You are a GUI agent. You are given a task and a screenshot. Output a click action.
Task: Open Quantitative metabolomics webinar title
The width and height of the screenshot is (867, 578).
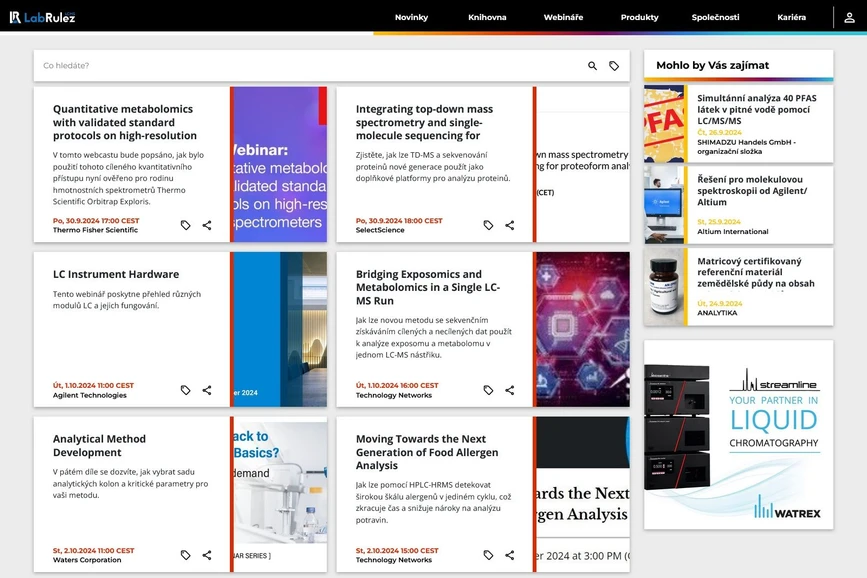(x=124, y=122)
